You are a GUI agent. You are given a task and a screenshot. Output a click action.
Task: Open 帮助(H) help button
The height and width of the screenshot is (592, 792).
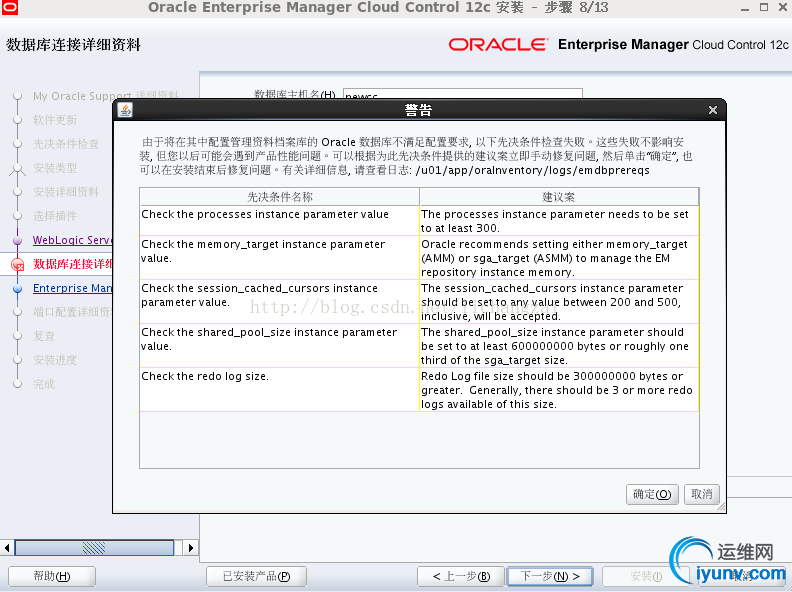tap(52, 576)
